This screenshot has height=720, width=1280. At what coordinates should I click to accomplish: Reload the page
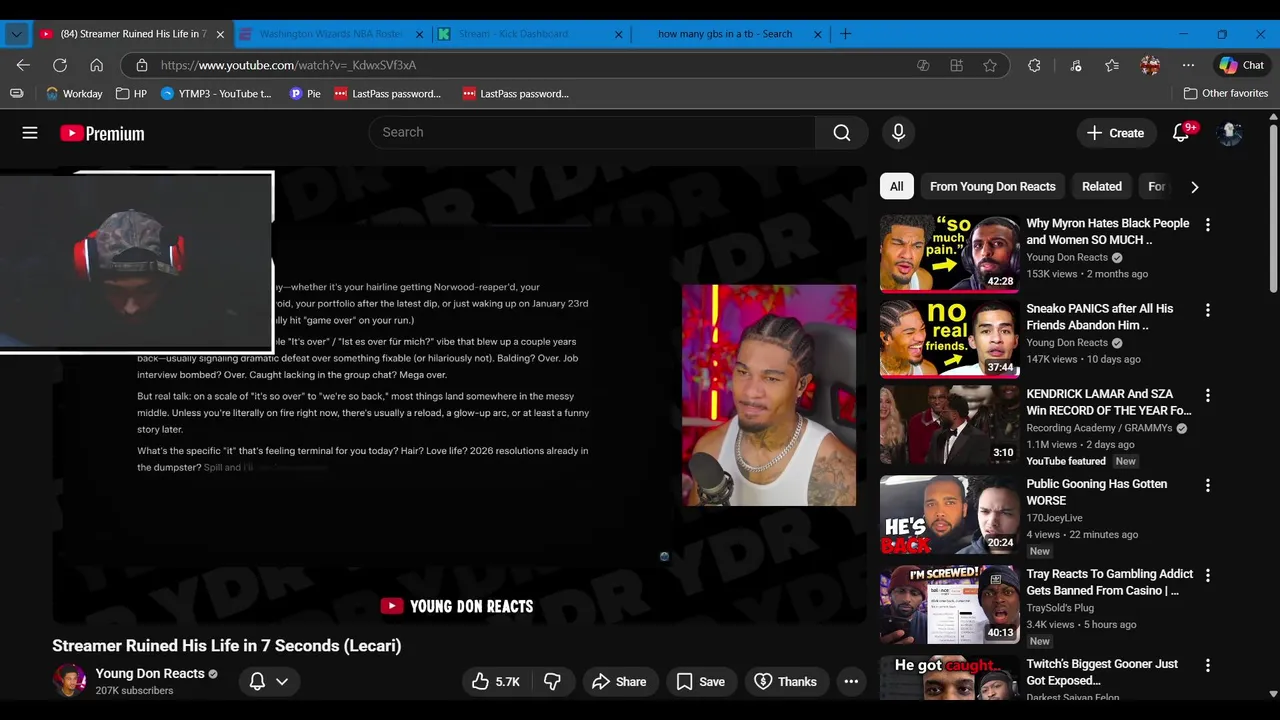coord(60,65)
